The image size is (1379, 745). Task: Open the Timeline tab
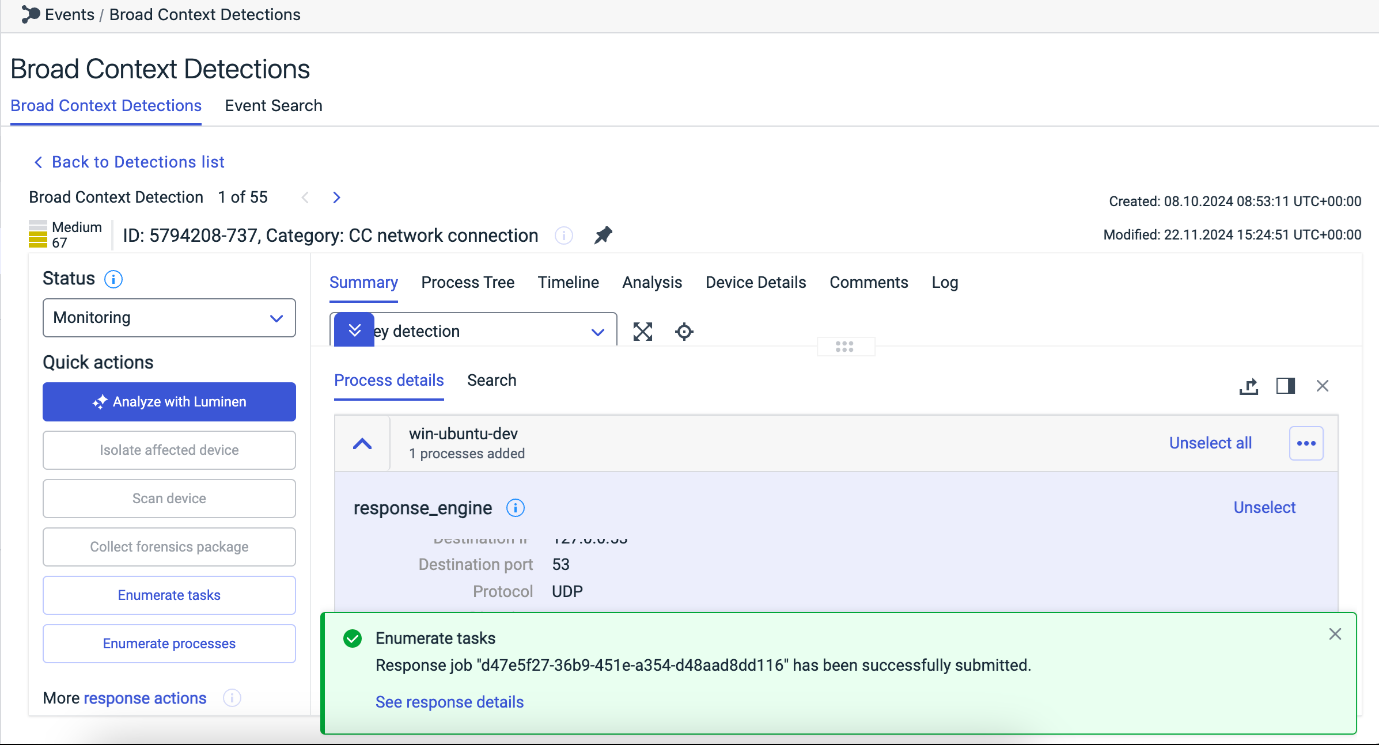coord(568,283)
